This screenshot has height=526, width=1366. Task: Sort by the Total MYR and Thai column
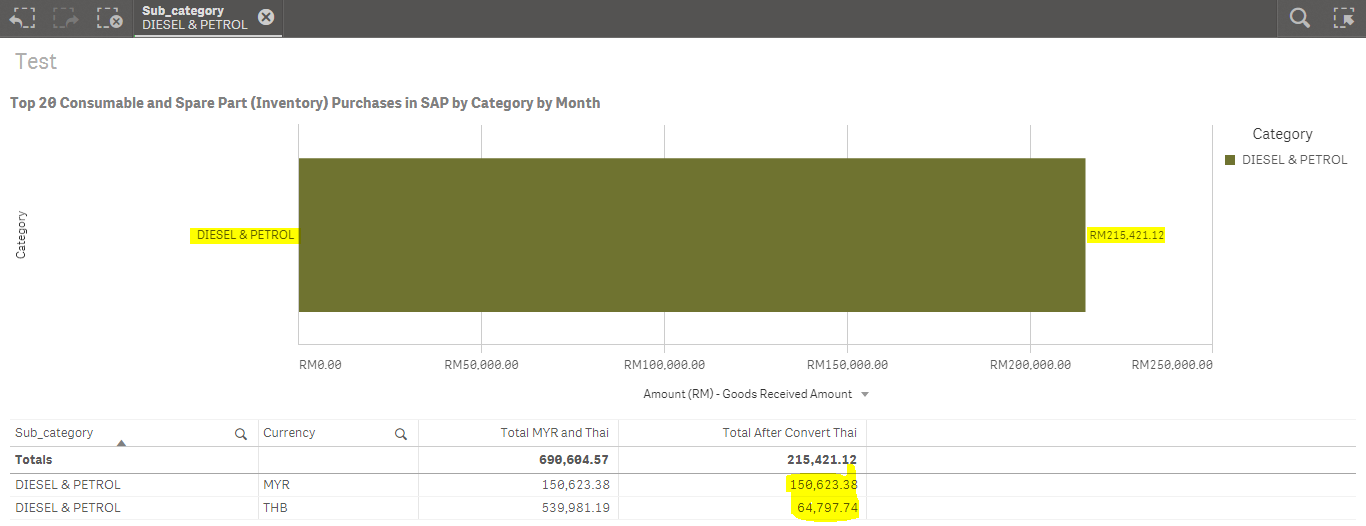click(555, 433)
